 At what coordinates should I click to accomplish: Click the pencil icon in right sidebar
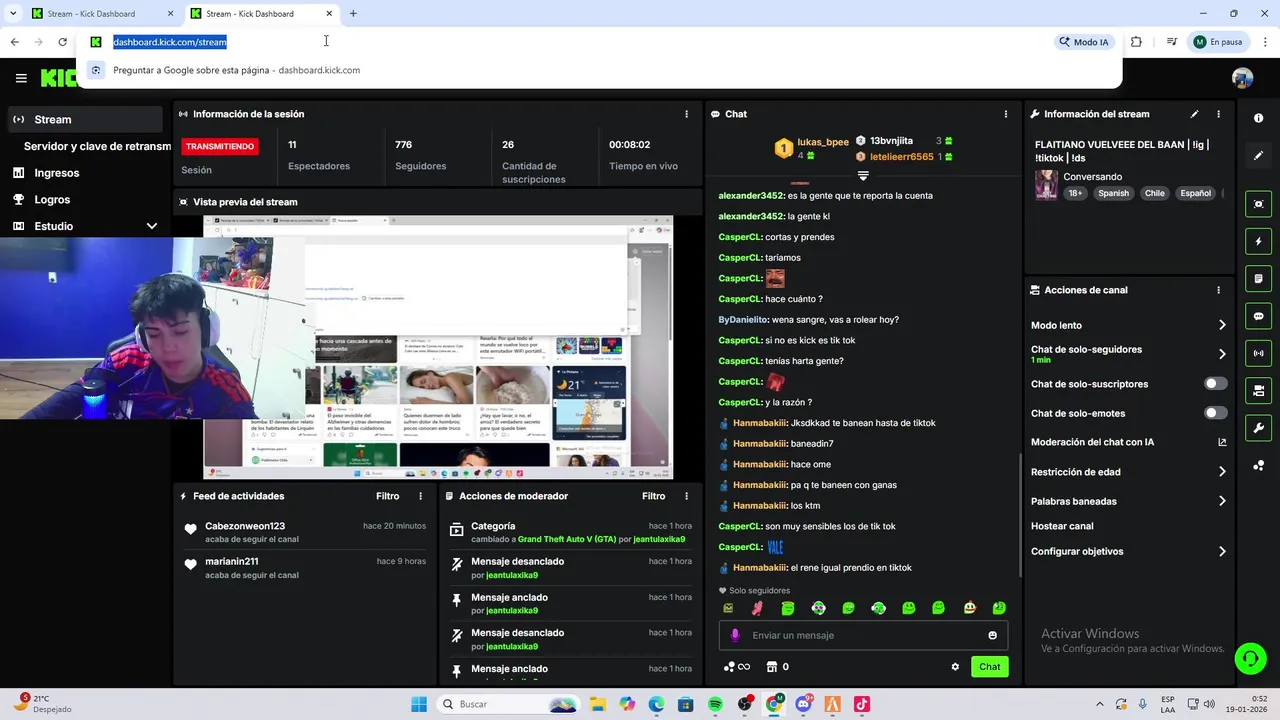click(x=1258, y=155)
